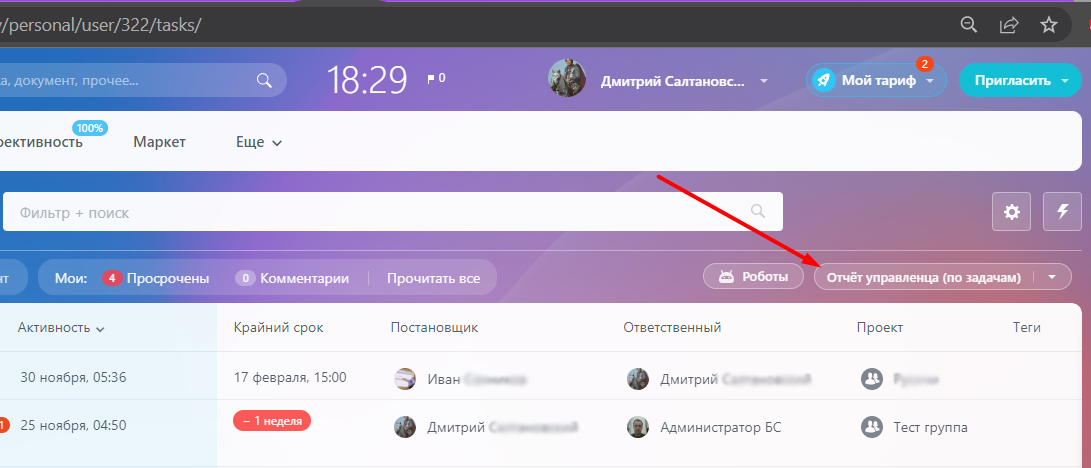The width and height of the screenshot is (1091, 468).
Task: Click the Проект column header
Action: click(879, 328)
